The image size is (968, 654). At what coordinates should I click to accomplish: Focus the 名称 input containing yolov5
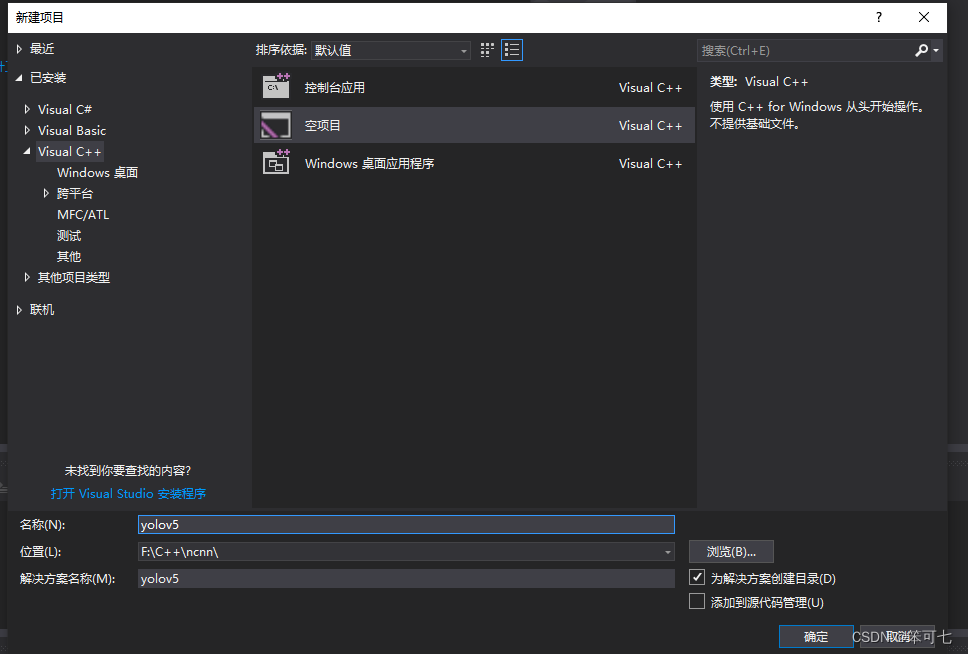coord(406,524)
